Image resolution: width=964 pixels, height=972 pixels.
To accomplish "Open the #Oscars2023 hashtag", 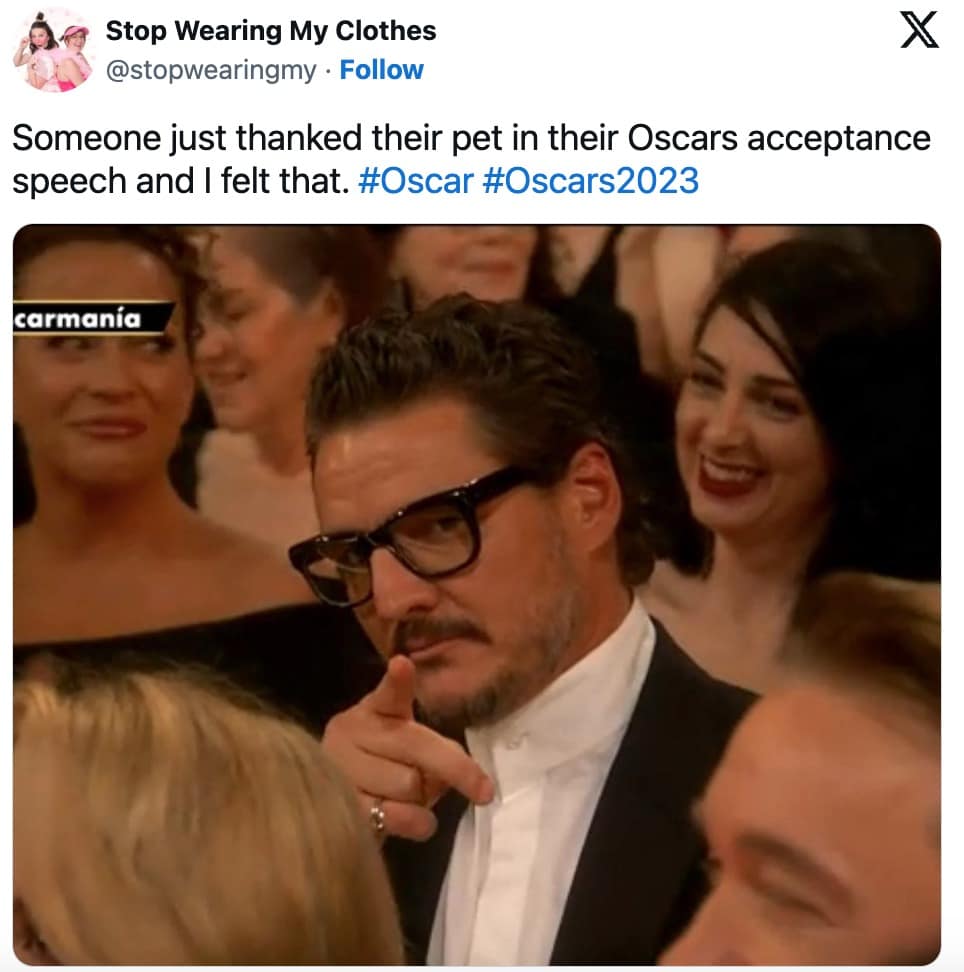I will (590, 181).
